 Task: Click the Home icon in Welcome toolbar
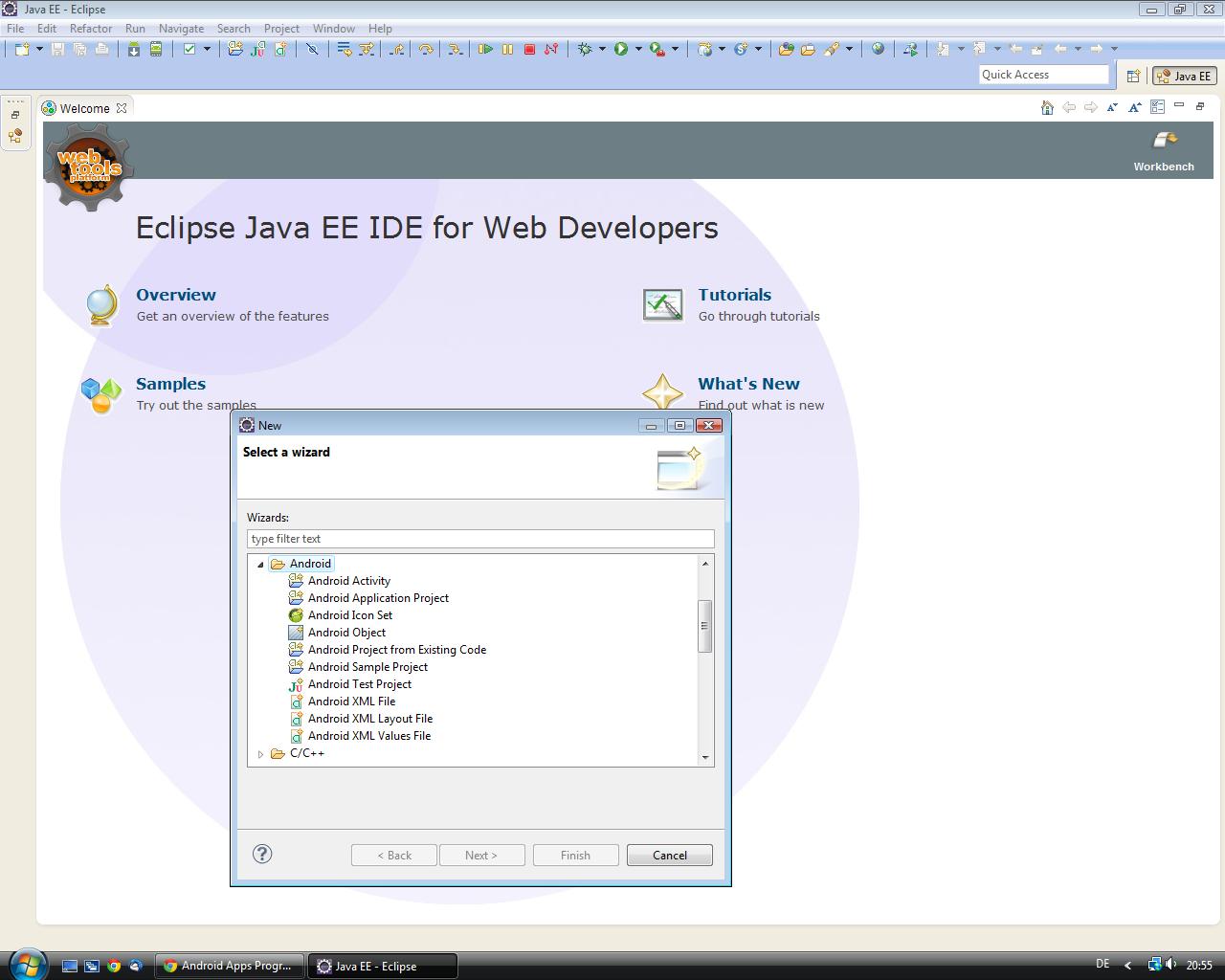[x=1047, y=108]
